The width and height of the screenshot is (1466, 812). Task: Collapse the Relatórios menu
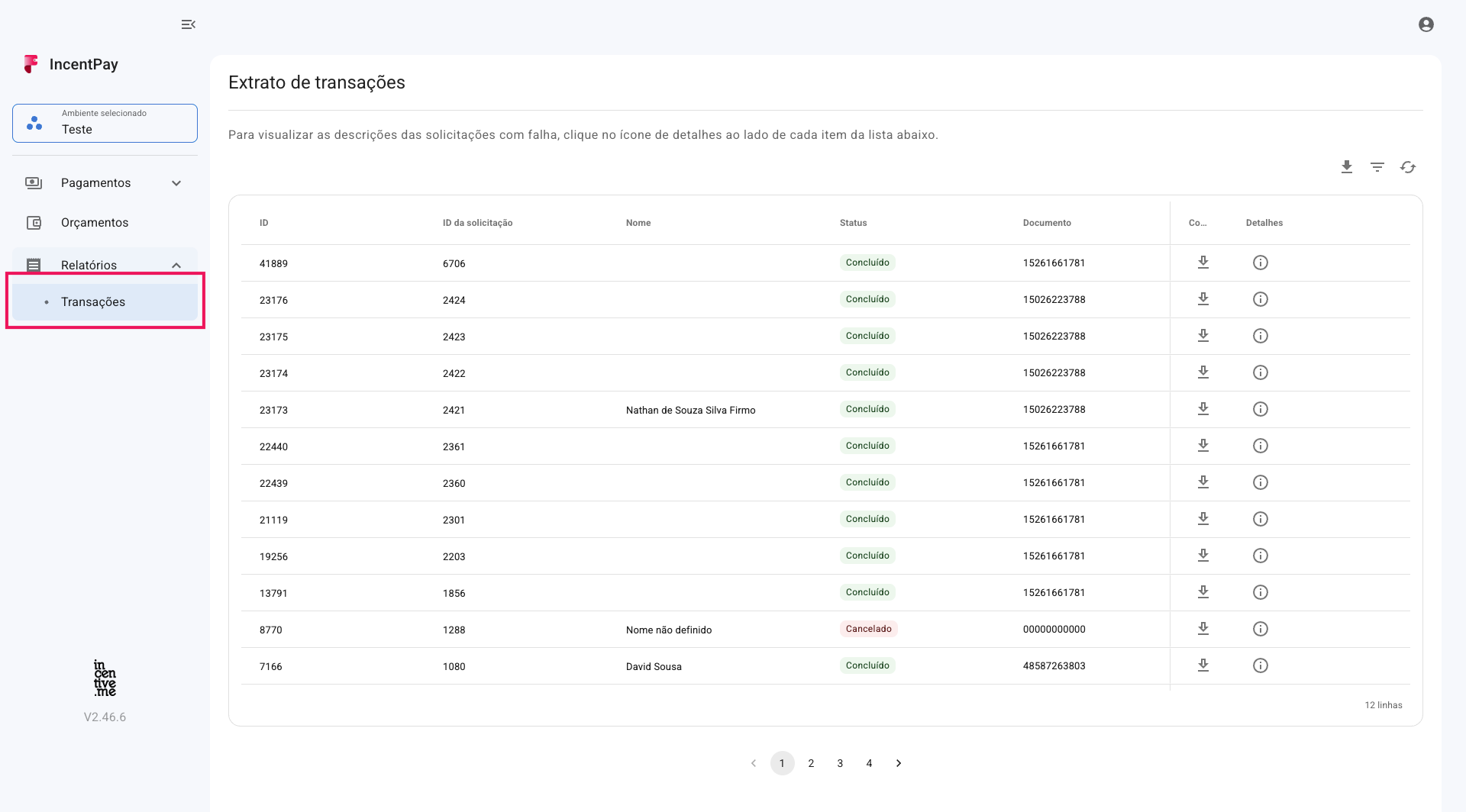pyautogui.click(x=105, y=264)
